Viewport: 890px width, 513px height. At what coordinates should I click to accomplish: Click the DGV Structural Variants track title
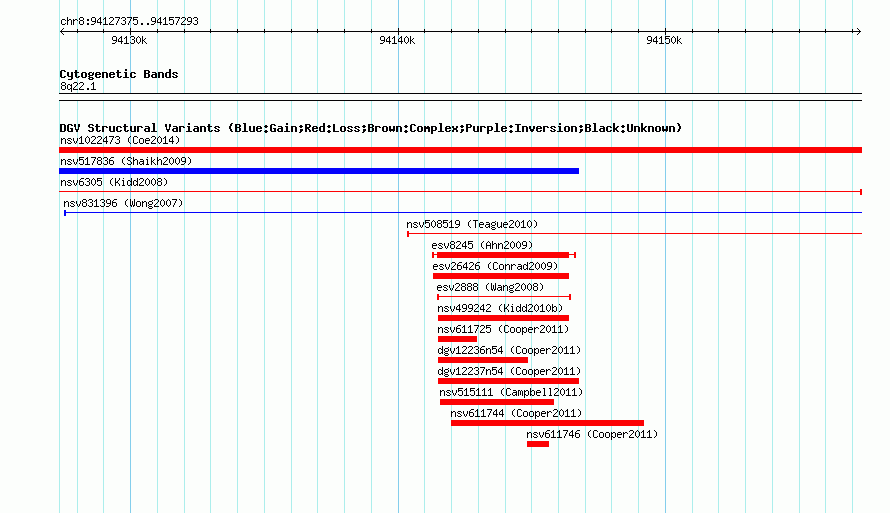(371, 128)
